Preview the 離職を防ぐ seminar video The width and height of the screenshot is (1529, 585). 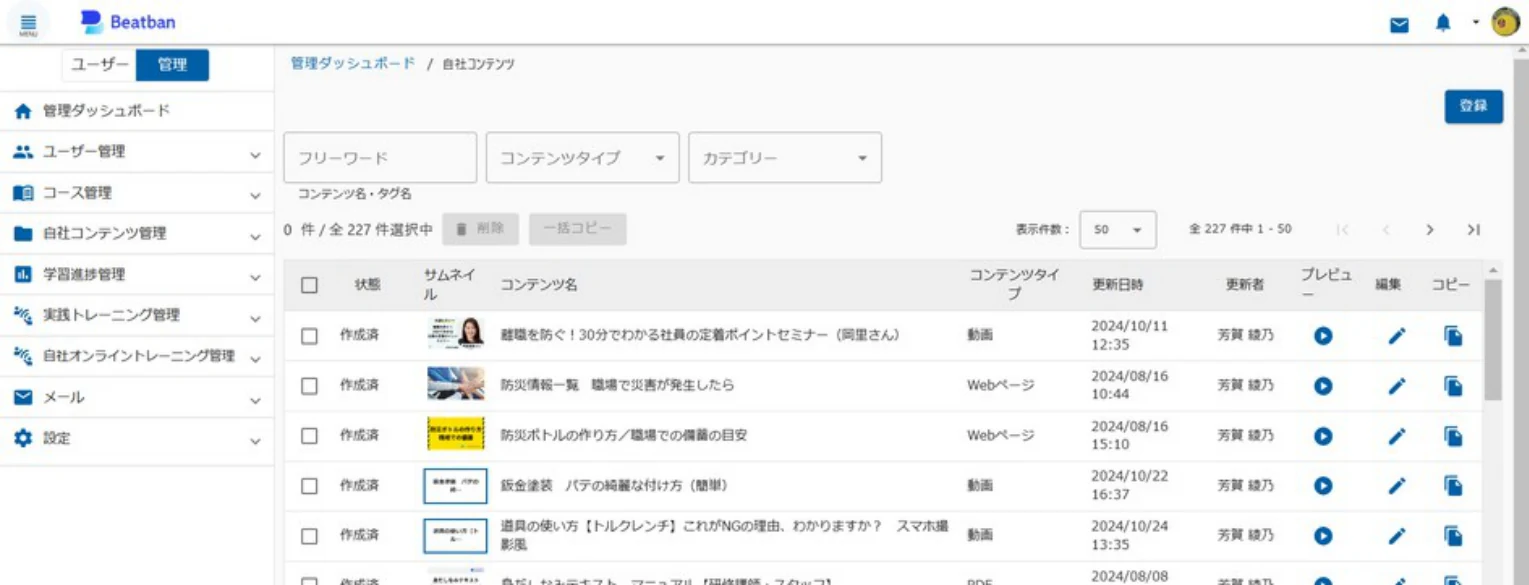pyautogui.click(x=1323, y=336)
